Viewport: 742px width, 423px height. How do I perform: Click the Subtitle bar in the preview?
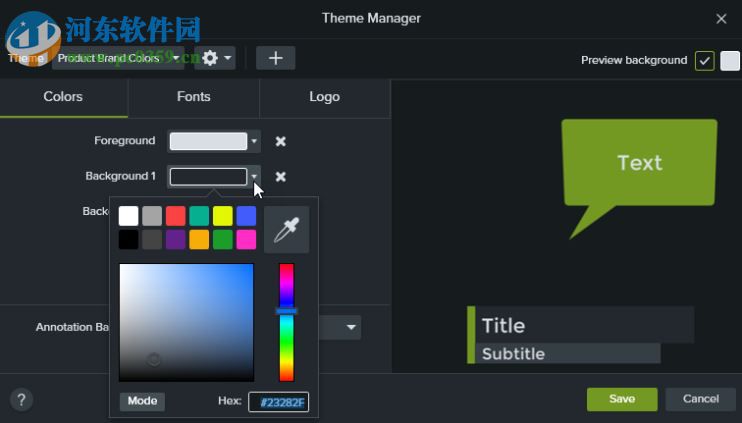[x=568, y=353]
